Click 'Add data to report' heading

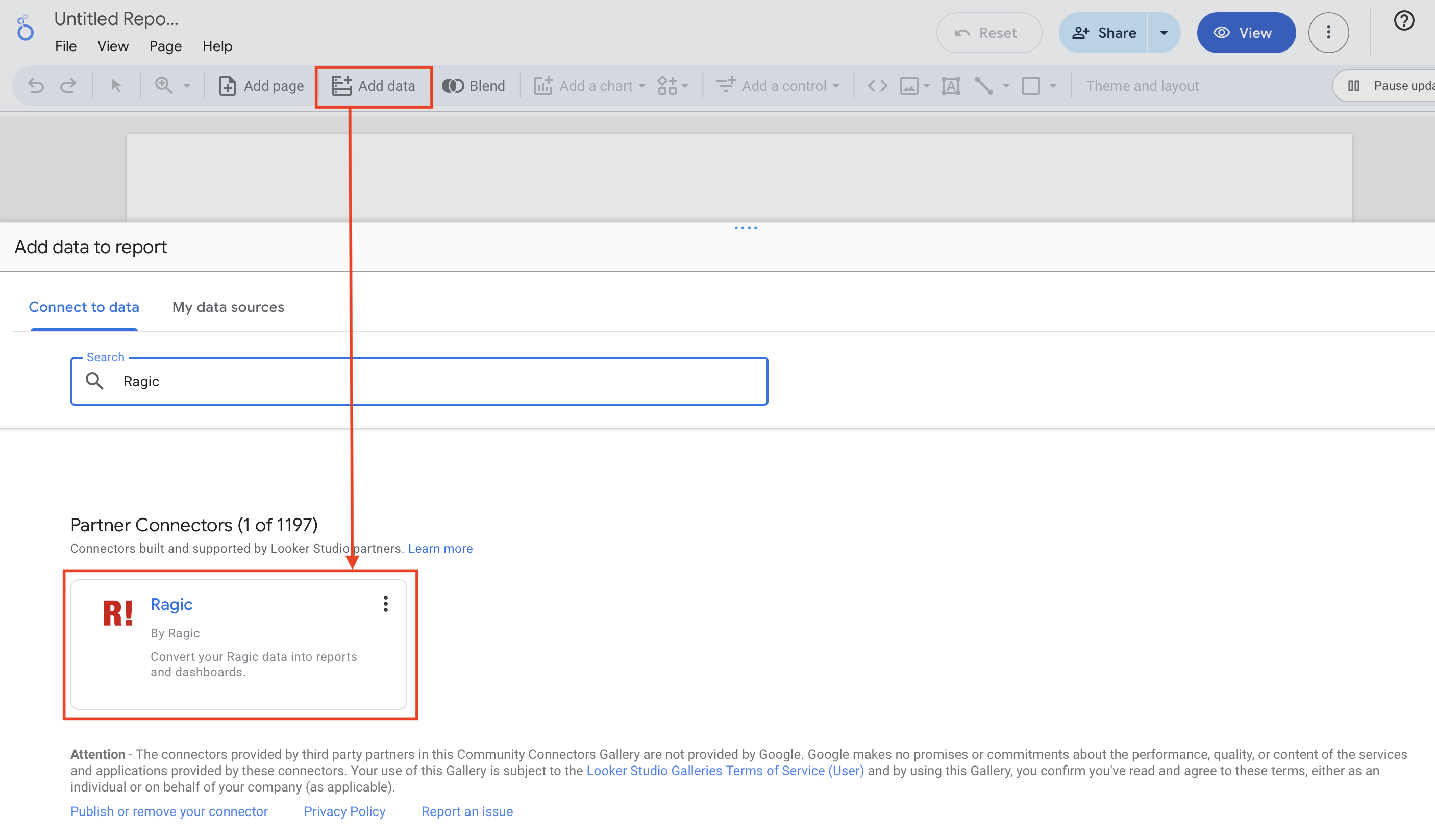pos(90,247)
